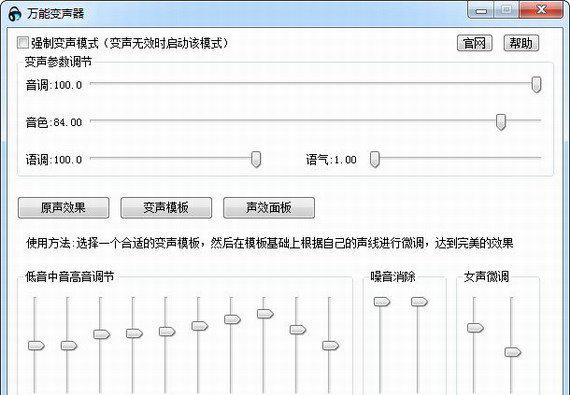Open the 官网 button

coord(474,43)
